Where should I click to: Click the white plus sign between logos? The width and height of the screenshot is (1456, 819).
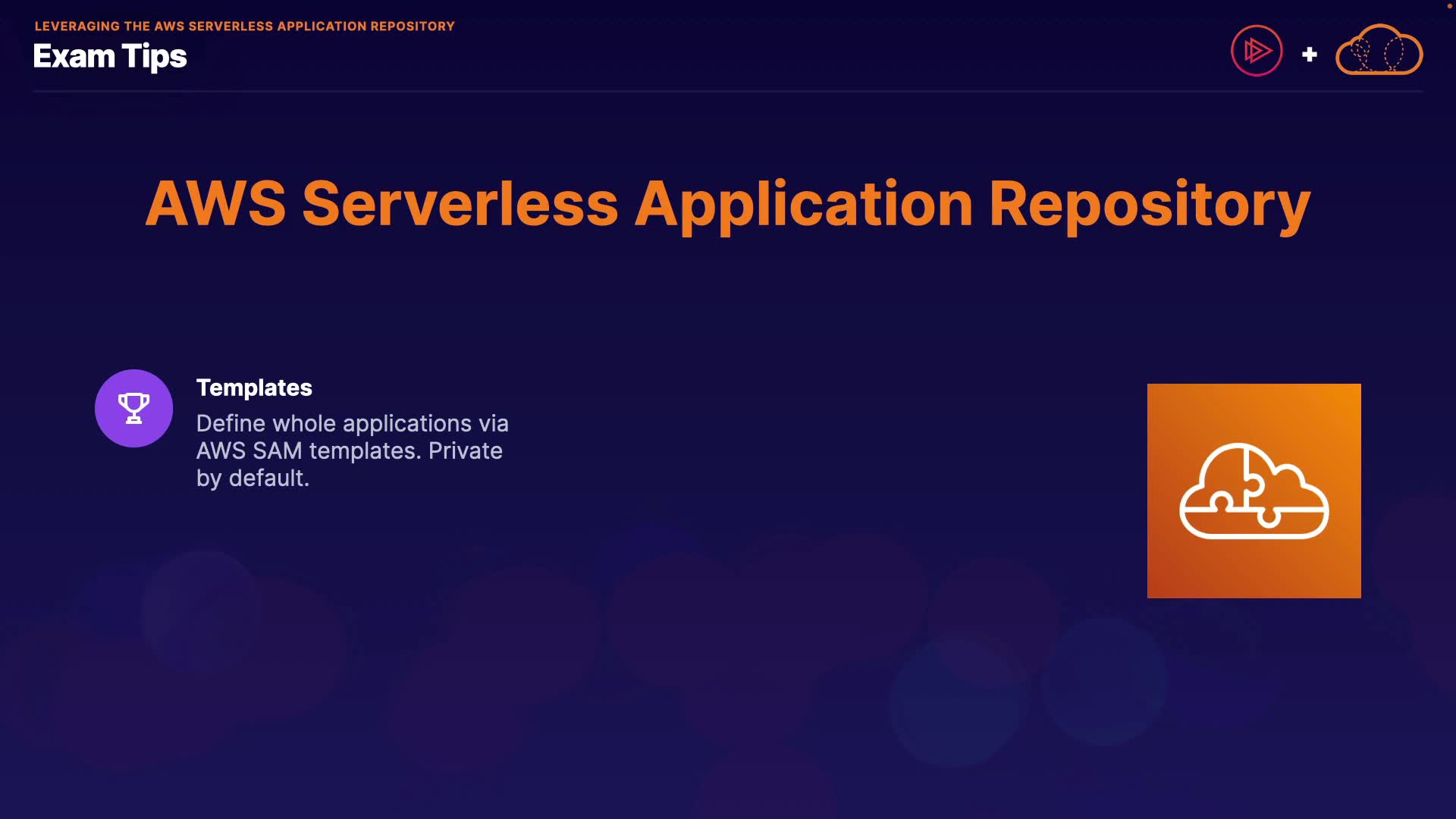pyautogui.click(x=1309, y=55)
